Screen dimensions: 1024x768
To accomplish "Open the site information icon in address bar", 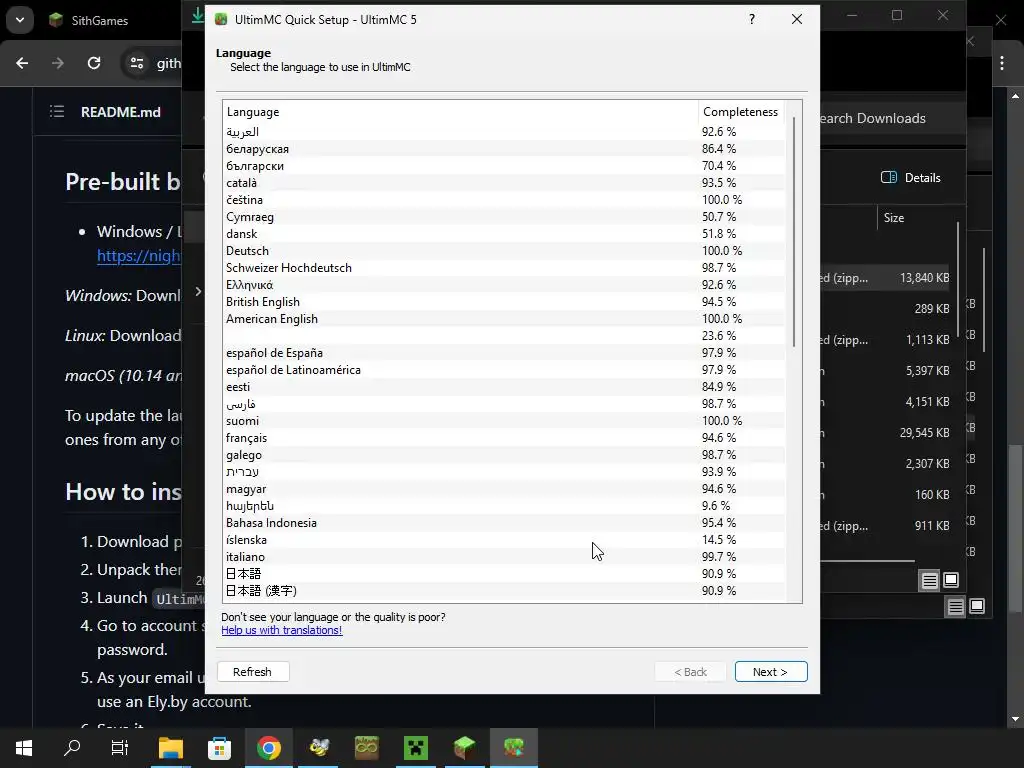I will click(x=137, y=63).
